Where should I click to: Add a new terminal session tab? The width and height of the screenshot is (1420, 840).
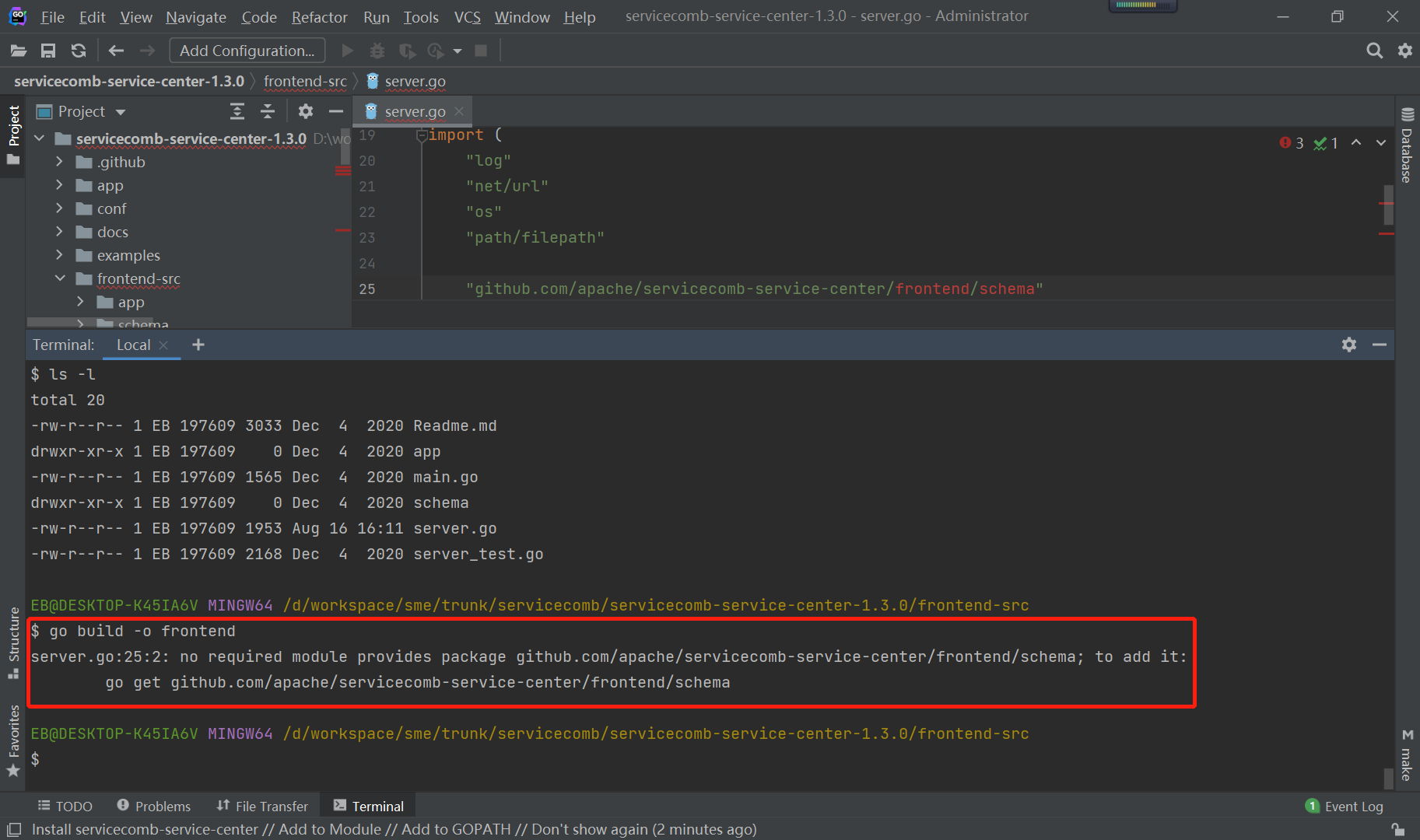tap(198, 345)
